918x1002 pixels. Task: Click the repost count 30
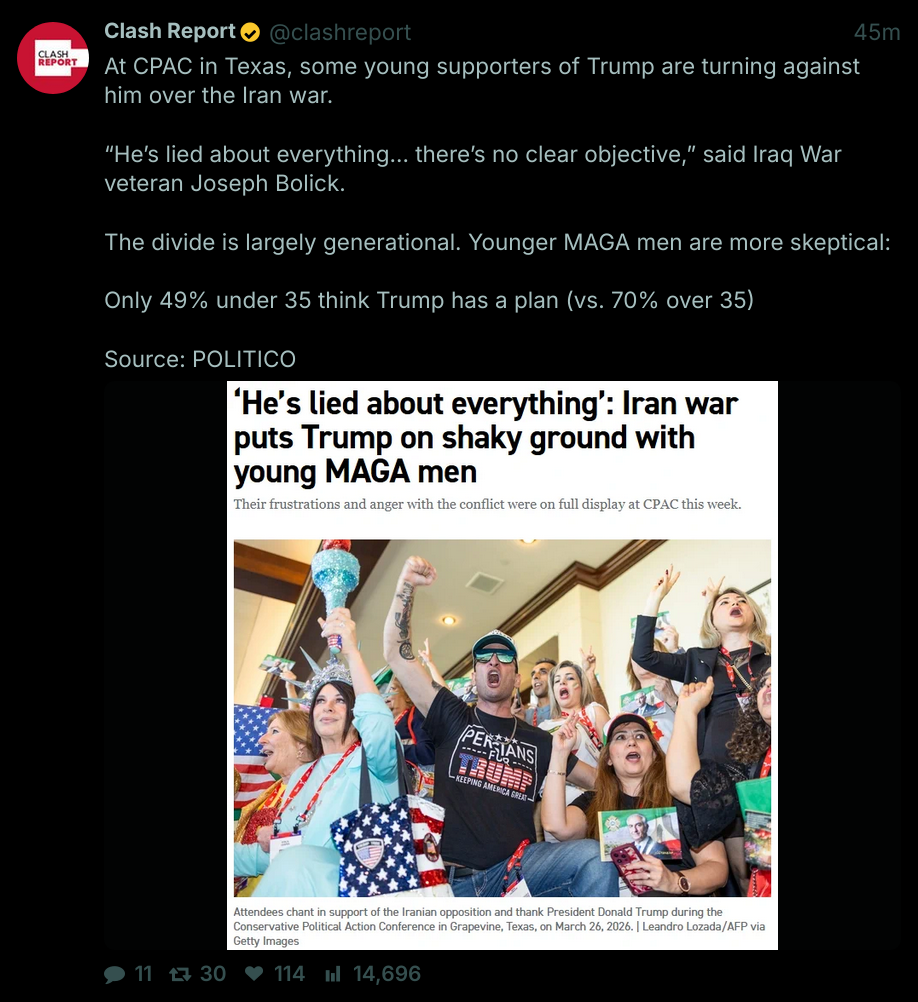pos(213,974)
